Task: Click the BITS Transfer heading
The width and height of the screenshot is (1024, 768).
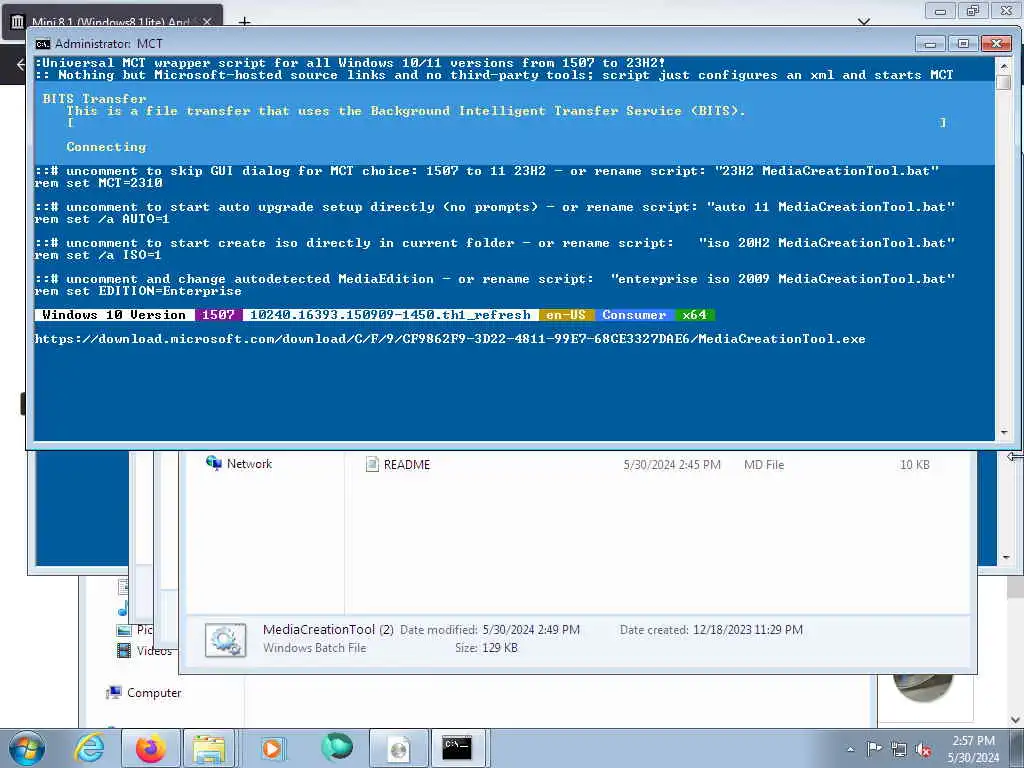Action: [x=95, y=99]
